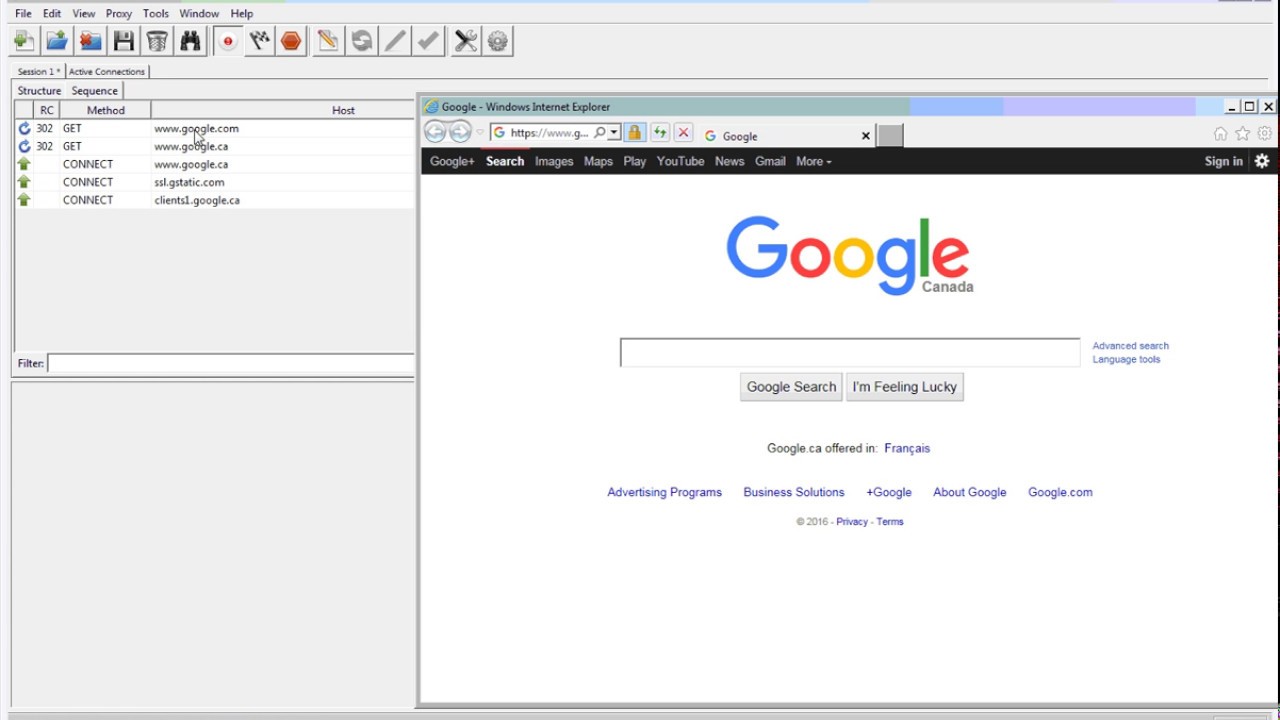Viewport: 1280px width, 720px height.
Task: Select the clients1.google.ca request row
Action: (x=214, y=200)
